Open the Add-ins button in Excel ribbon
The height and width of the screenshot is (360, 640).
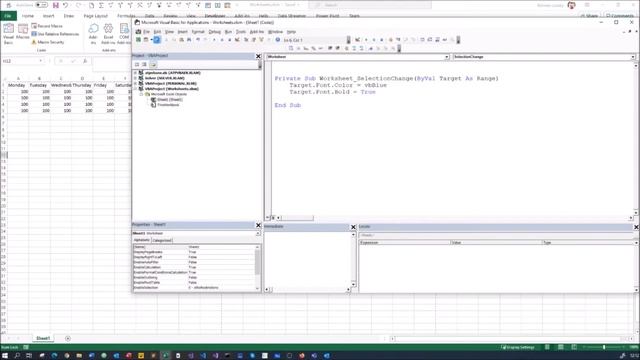93,33
